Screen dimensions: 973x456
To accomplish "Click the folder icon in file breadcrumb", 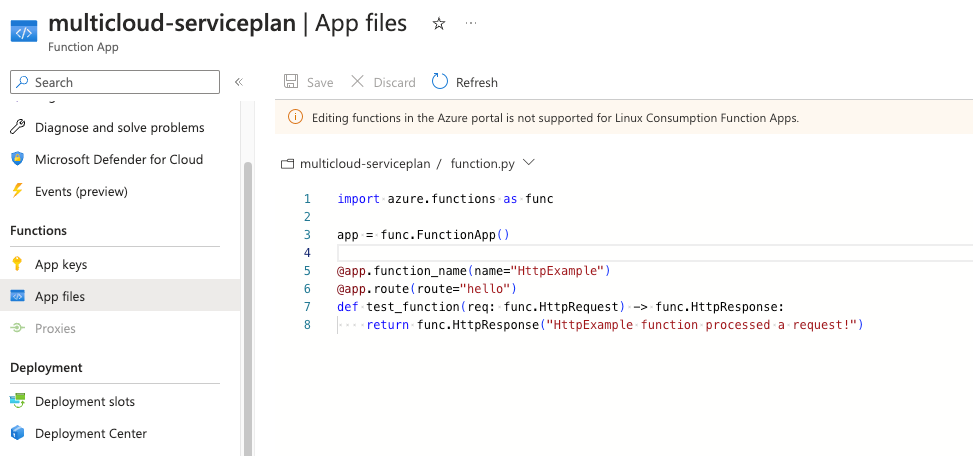I will point(287,164).
